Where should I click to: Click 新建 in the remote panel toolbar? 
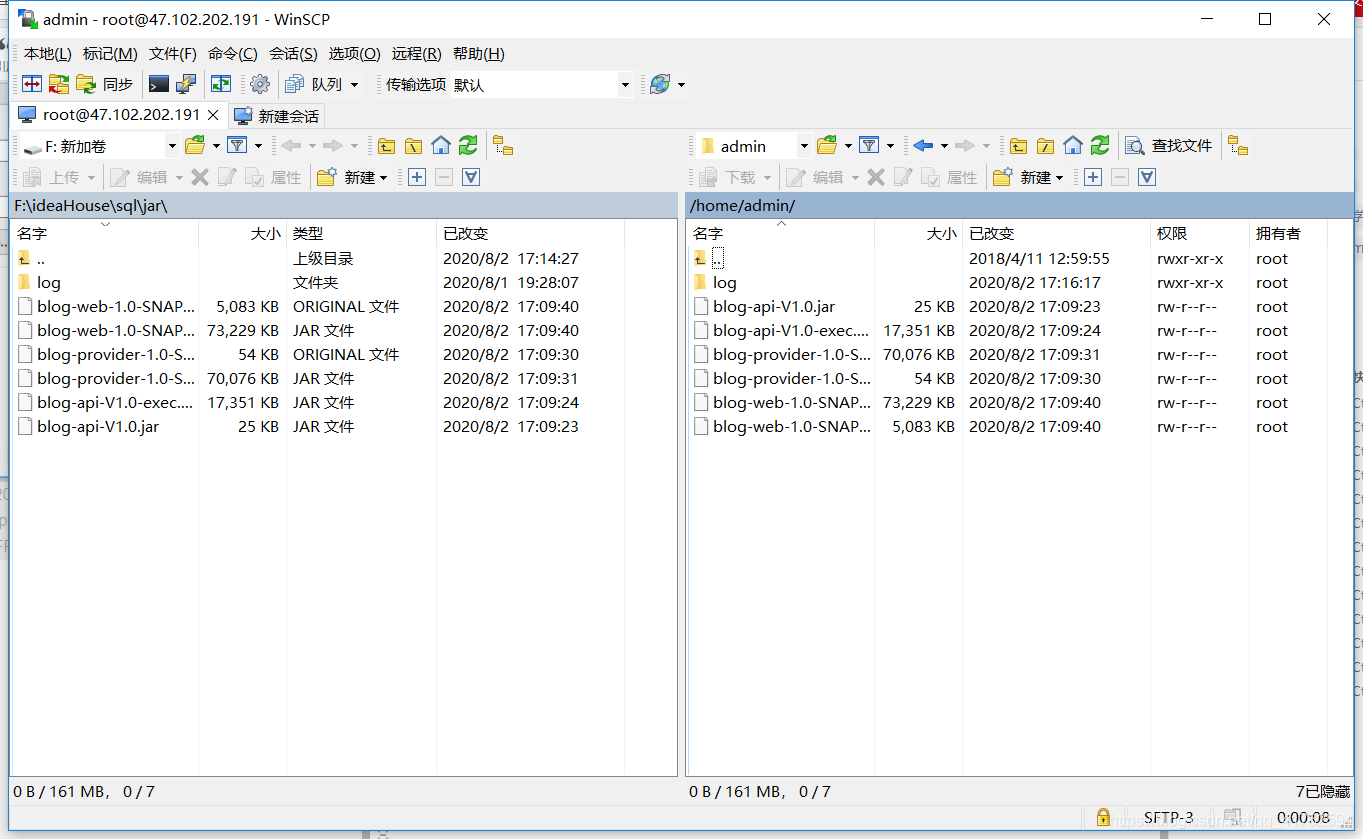[x=1028, y=177]
